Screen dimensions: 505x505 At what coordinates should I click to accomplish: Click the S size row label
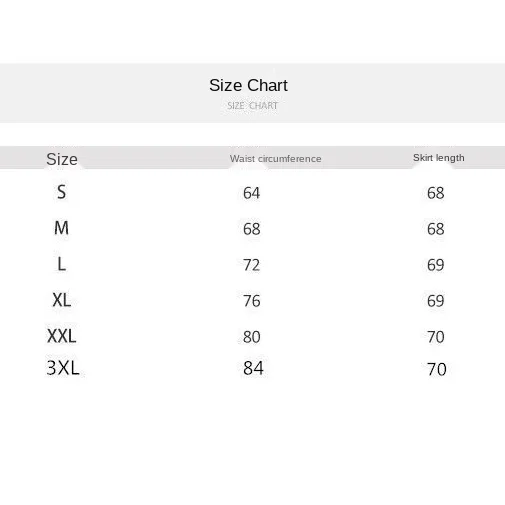[x=61, y=192]
